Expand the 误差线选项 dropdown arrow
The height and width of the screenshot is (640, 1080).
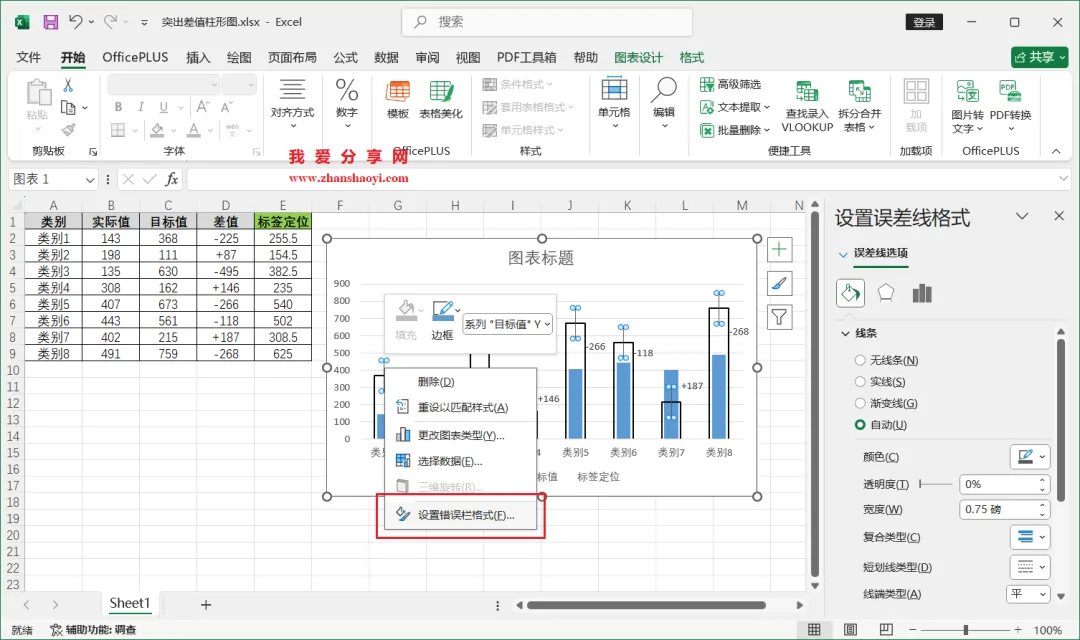(x=842, y=254)
